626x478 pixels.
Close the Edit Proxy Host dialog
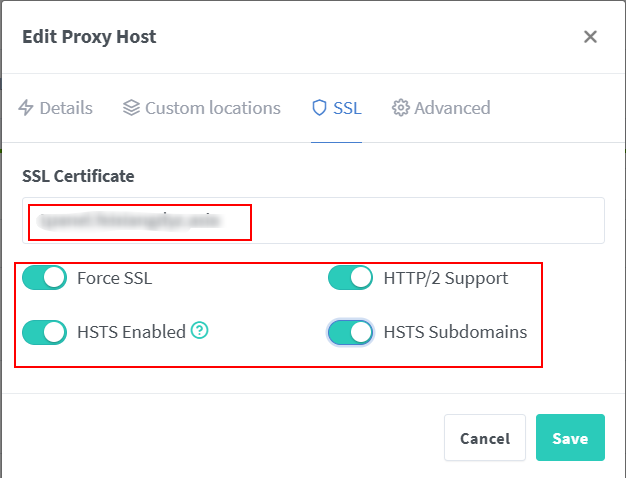[x=590, y=37]
